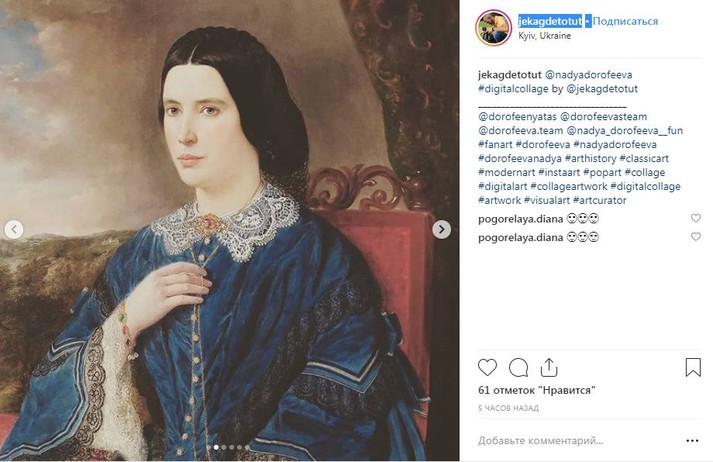Follow the account via Подписаться

pyautogui.click(x=626, y=21)
